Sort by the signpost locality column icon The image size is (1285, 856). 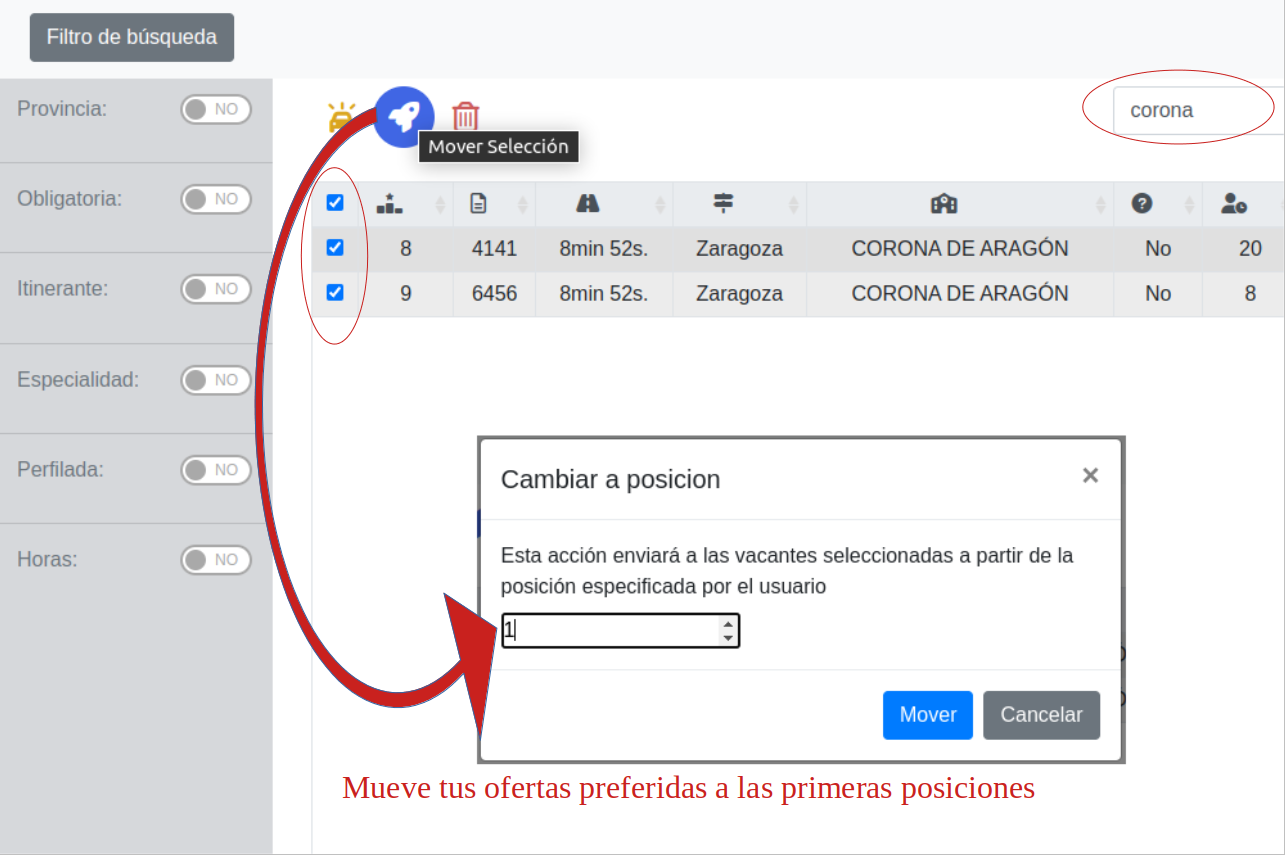[x=723, y=204]
